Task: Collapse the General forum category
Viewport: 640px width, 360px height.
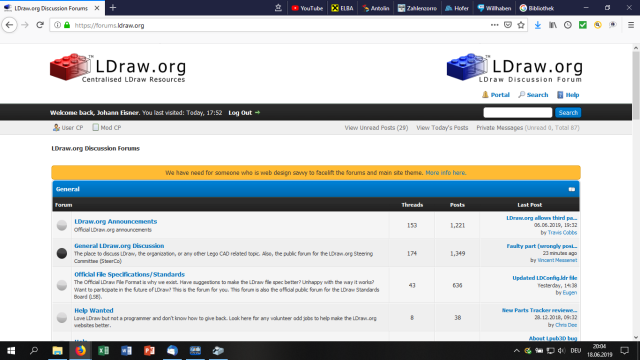Action: (571, 189)
